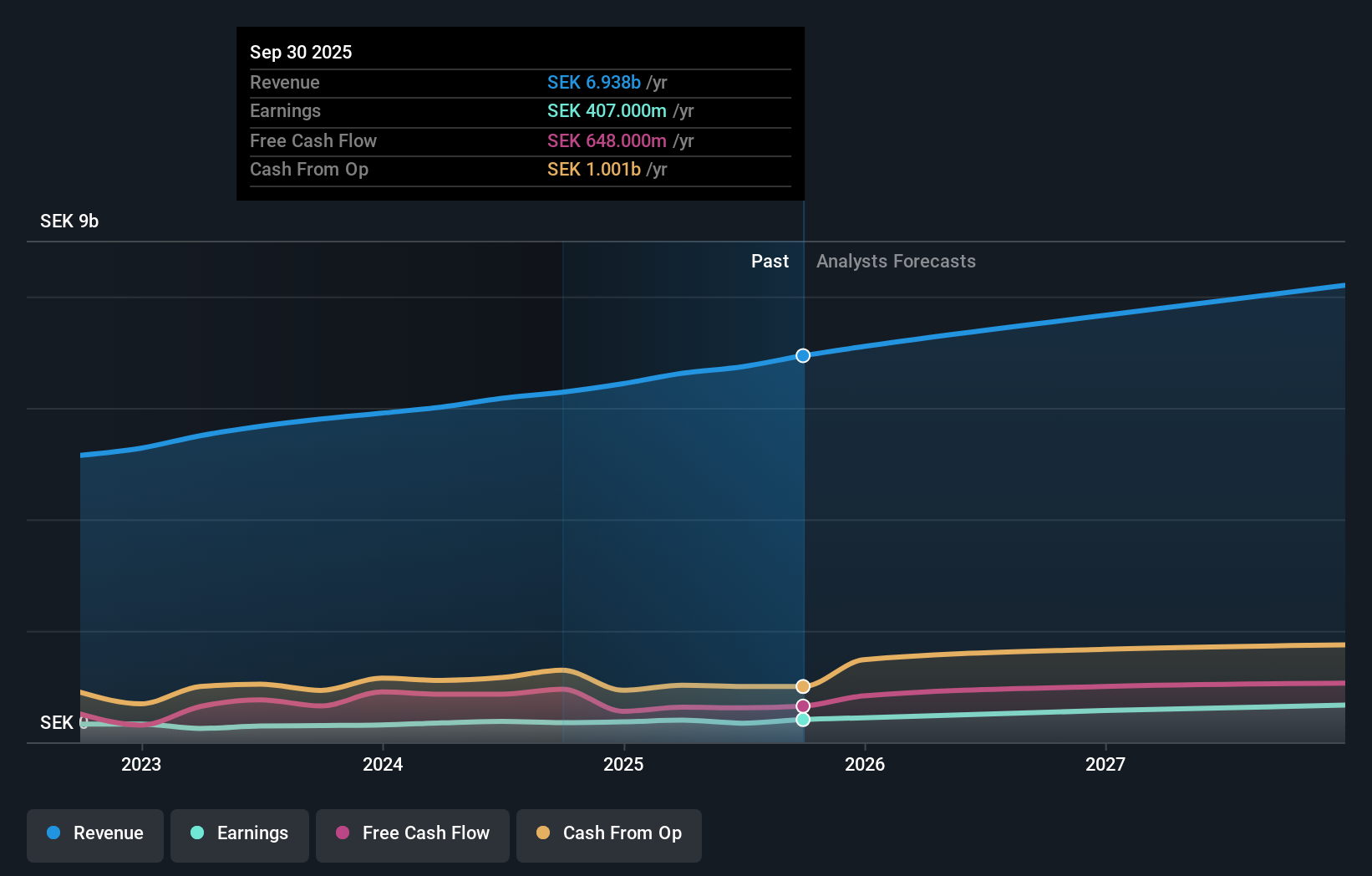Click the yellow Cash From Op marker on chart
Image resolution: width=1372 pixels, height=876 pixels.
point(802,686)
